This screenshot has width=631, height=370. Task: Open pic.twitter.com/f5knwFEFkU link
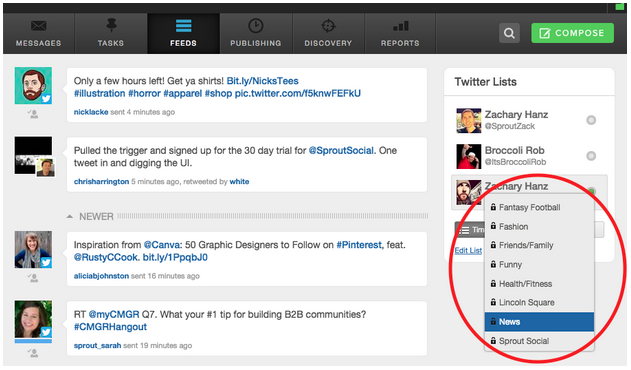(298, 93)
